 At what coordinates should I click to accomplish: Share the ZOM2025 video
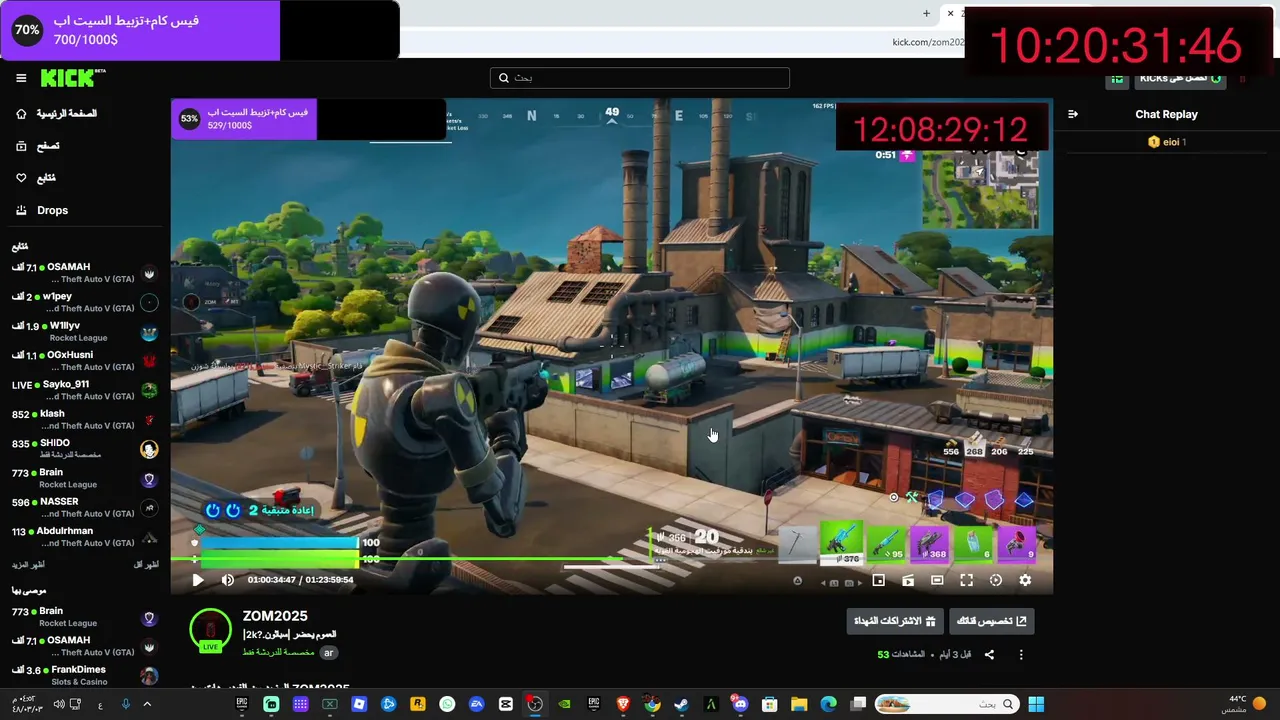pyautogui.click(x=989, y=655)
